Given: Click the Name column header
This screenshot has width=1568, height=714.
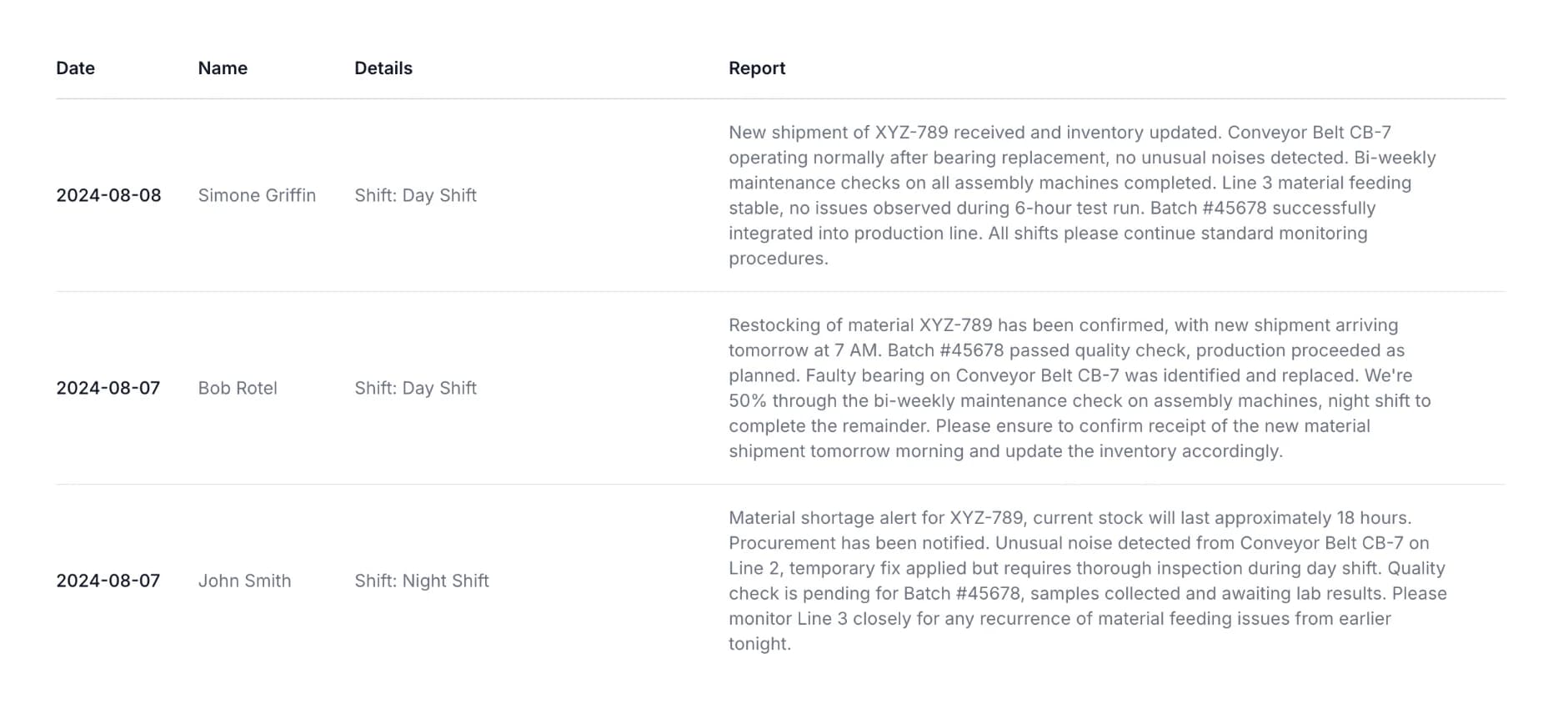Looking at the screenshot, I should click(223, 68).
